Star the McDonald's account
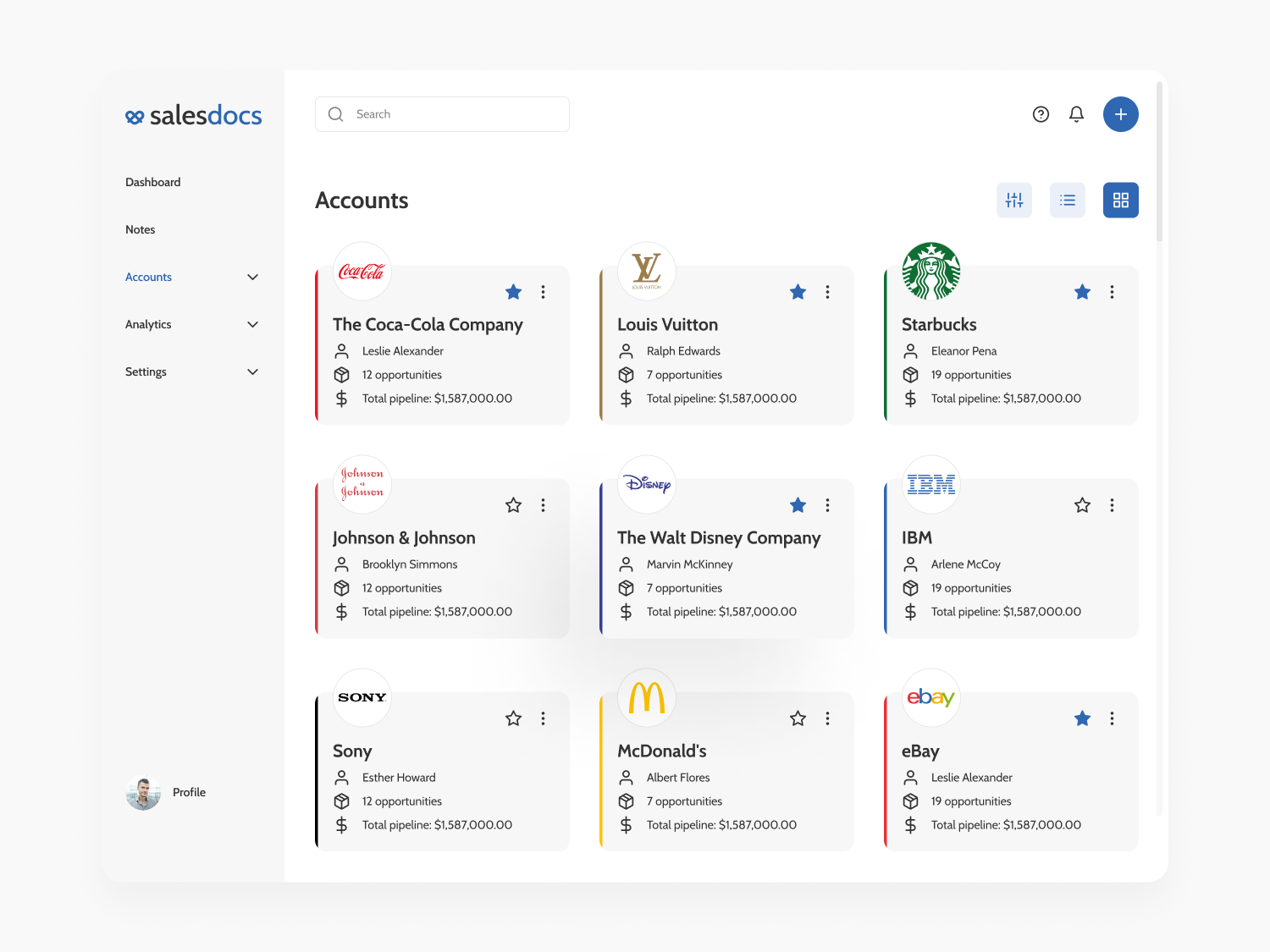Image resolution: width=1270 pixels, height=952 pixels. (798, 718)
